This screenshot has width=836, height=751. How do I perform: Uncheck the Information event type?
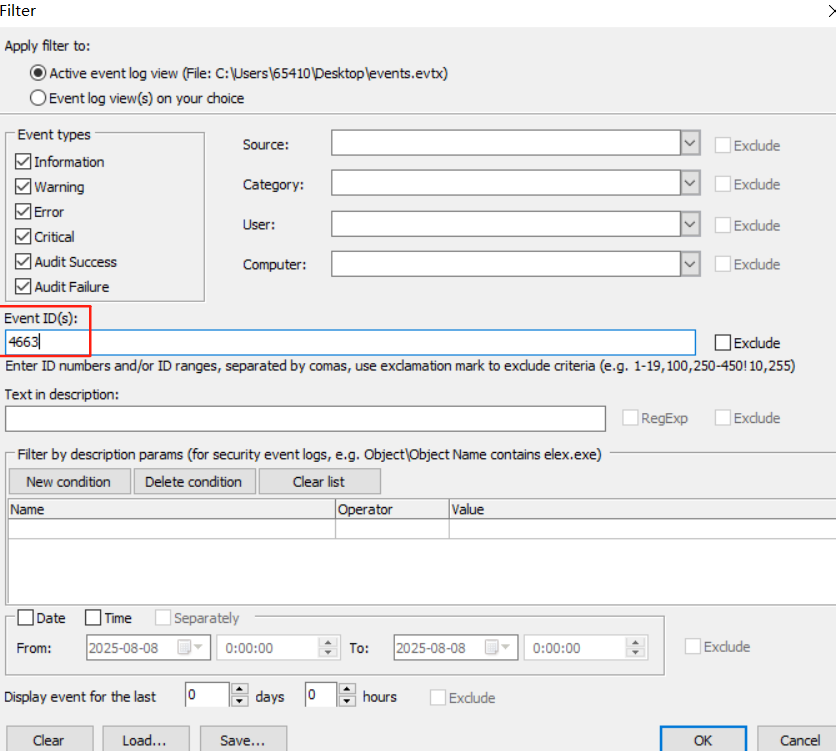pyautogui.click(x=24, y=162)
